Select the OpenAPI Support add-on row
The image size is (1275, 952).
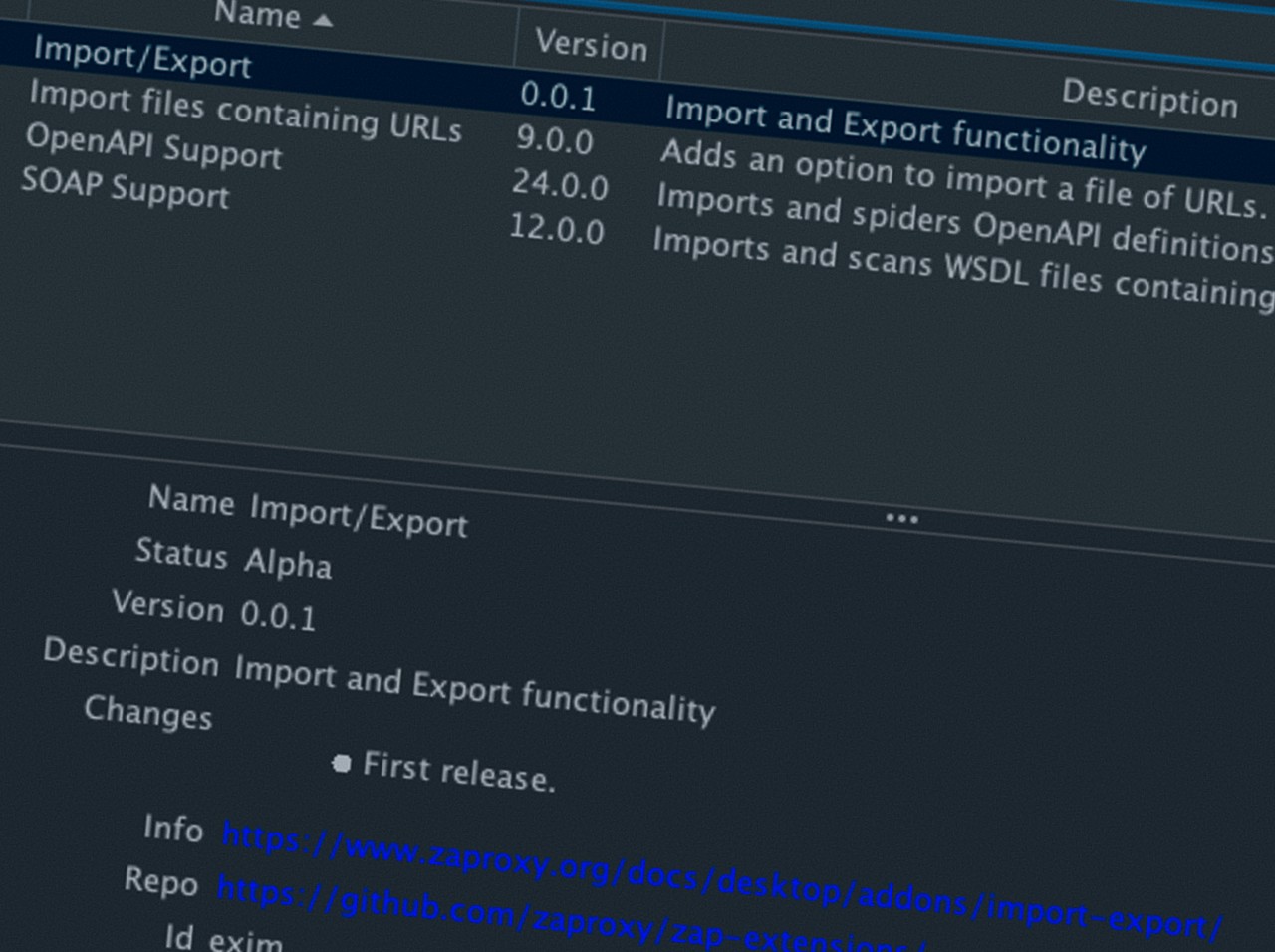(637, 193)
